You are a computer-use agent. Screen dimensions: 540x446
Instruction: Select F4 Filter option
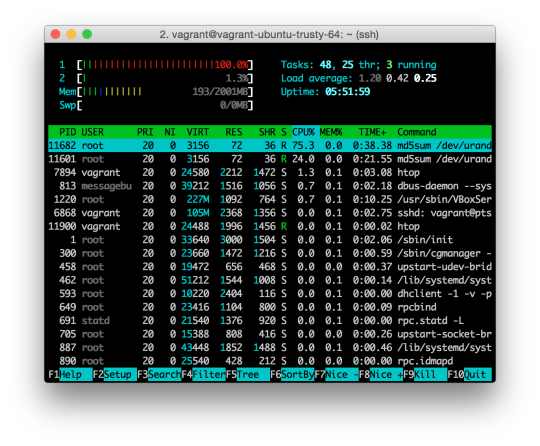[x=203, y=374]
